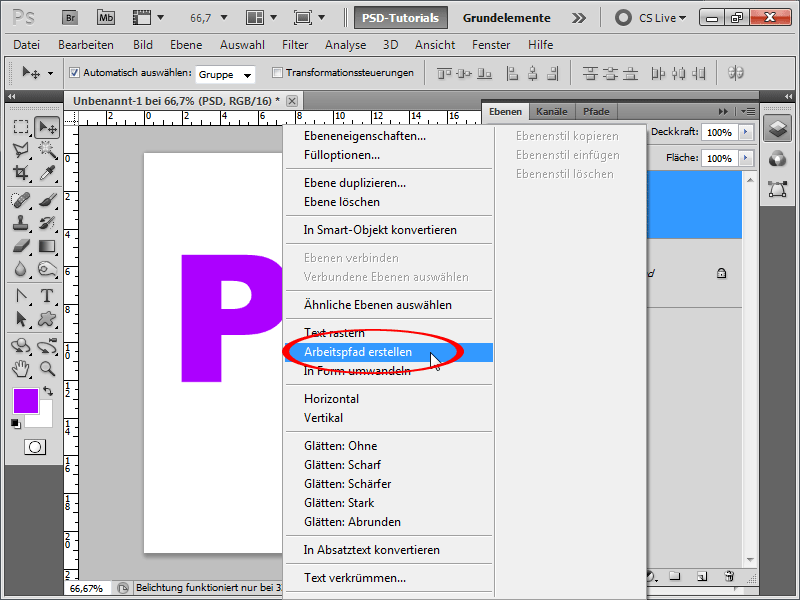Select the Magic Wand tool

pos(47,149)
